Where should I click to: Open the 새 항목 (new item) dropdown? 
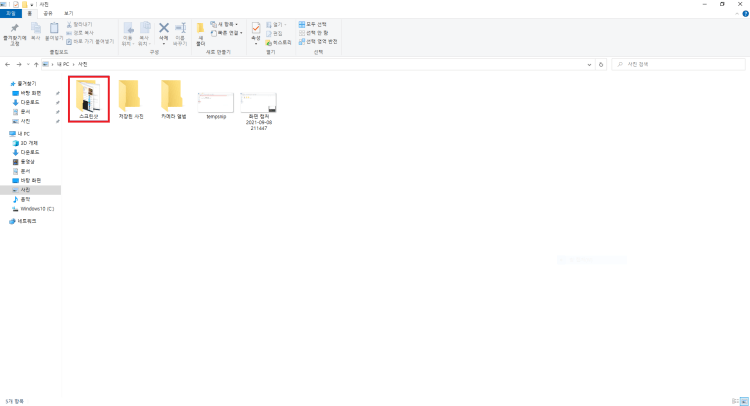tap(224, 24)
